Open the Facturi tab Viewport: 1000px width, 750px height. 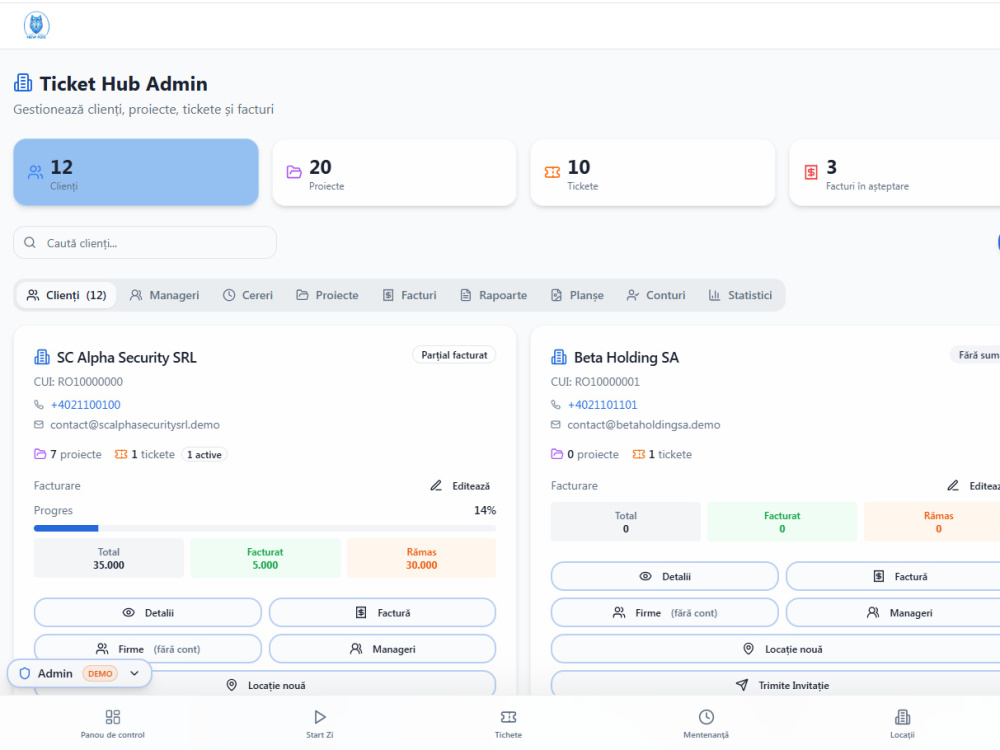coord(409,295)
